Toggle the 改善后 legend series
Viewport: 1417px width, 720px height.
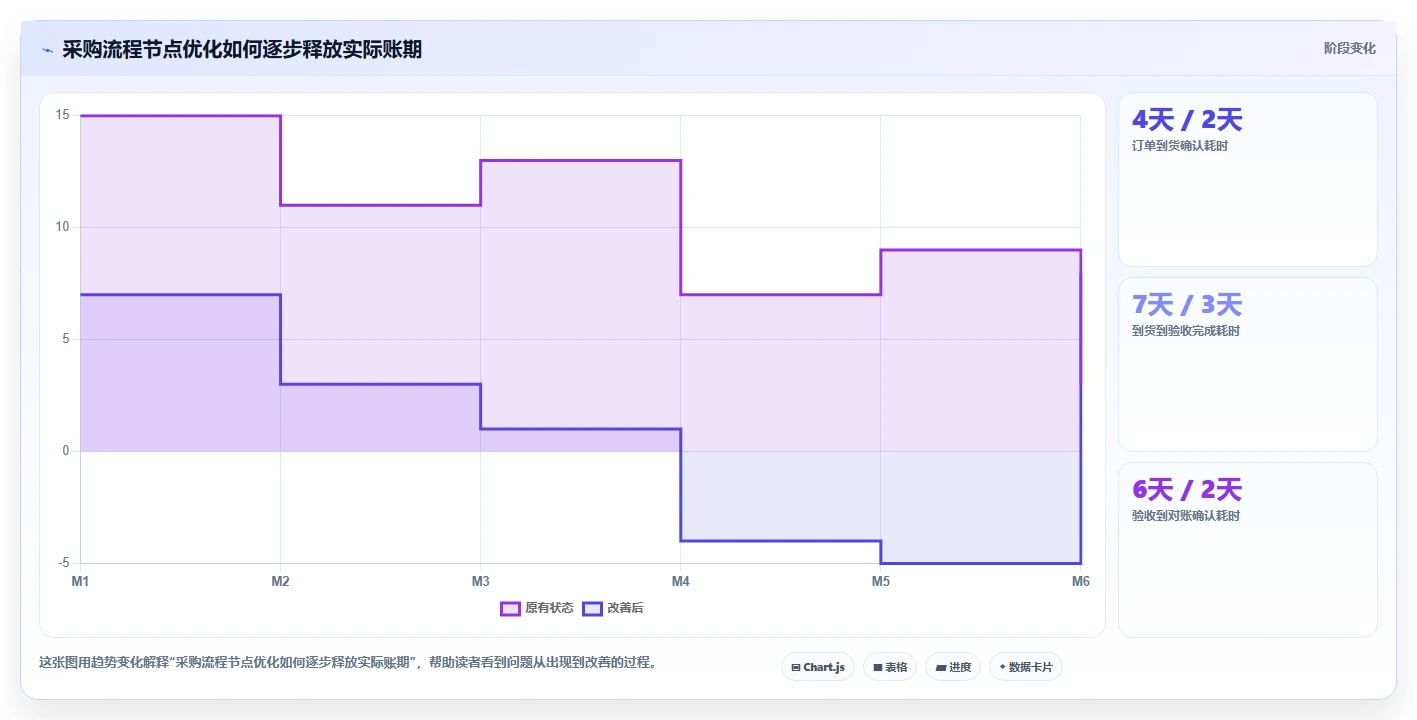[613, 608]
